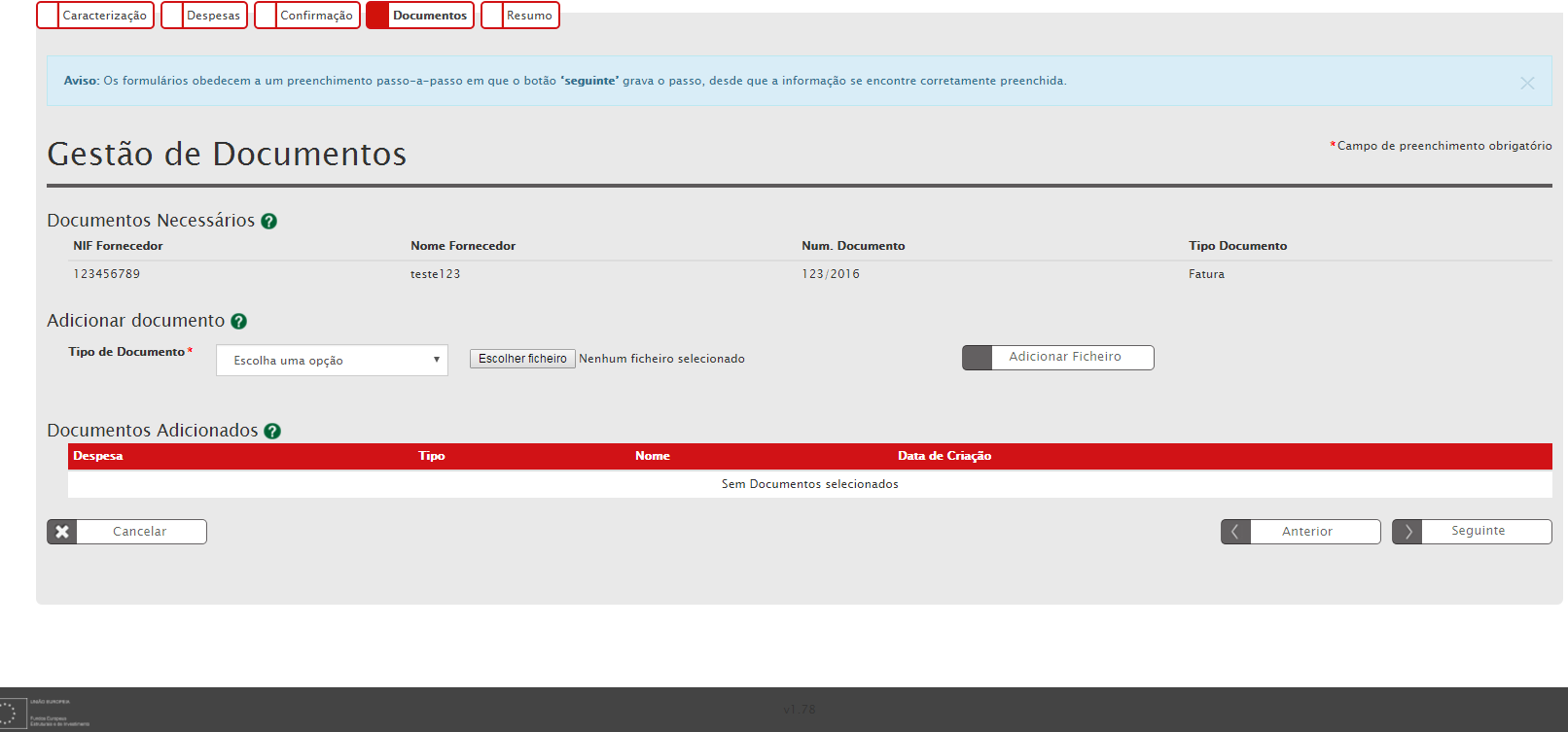Go back with the Anterior button
This screenshot has width=1568, height=732.
coord(1301,532)
